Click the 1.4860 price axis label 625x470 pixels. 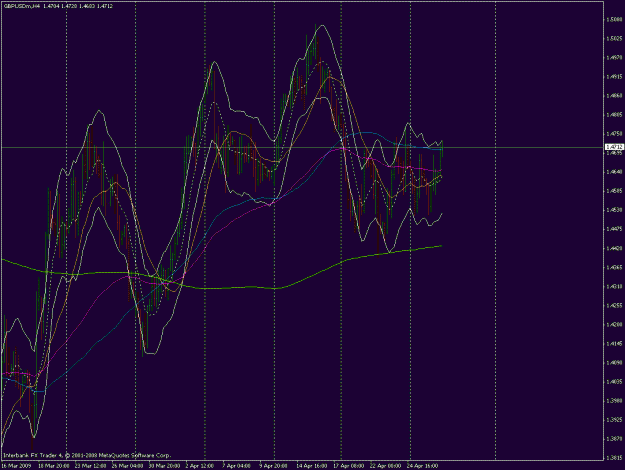614,96
